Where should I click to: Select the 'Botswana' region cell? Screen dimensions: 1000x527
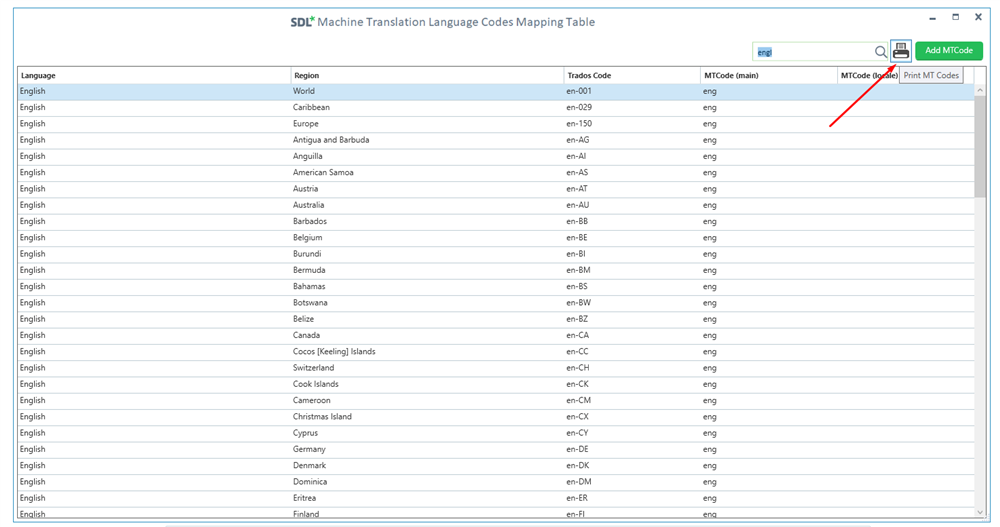pos(427,302)
